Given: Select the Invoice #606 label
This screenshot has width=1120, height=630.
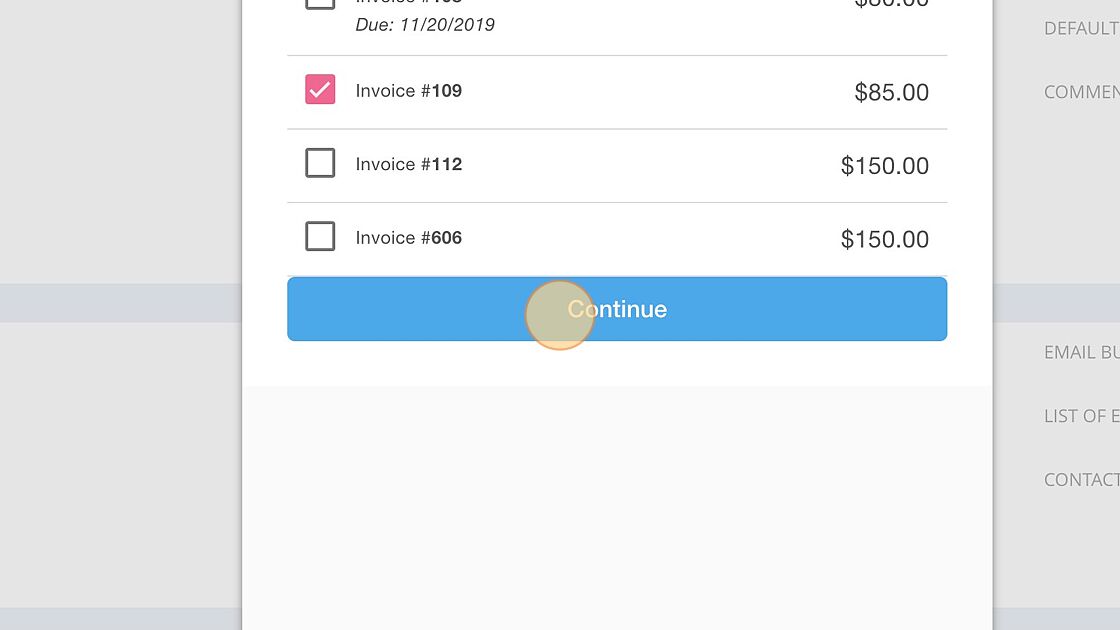Looking at the screenshot, I should pos(409,238).
